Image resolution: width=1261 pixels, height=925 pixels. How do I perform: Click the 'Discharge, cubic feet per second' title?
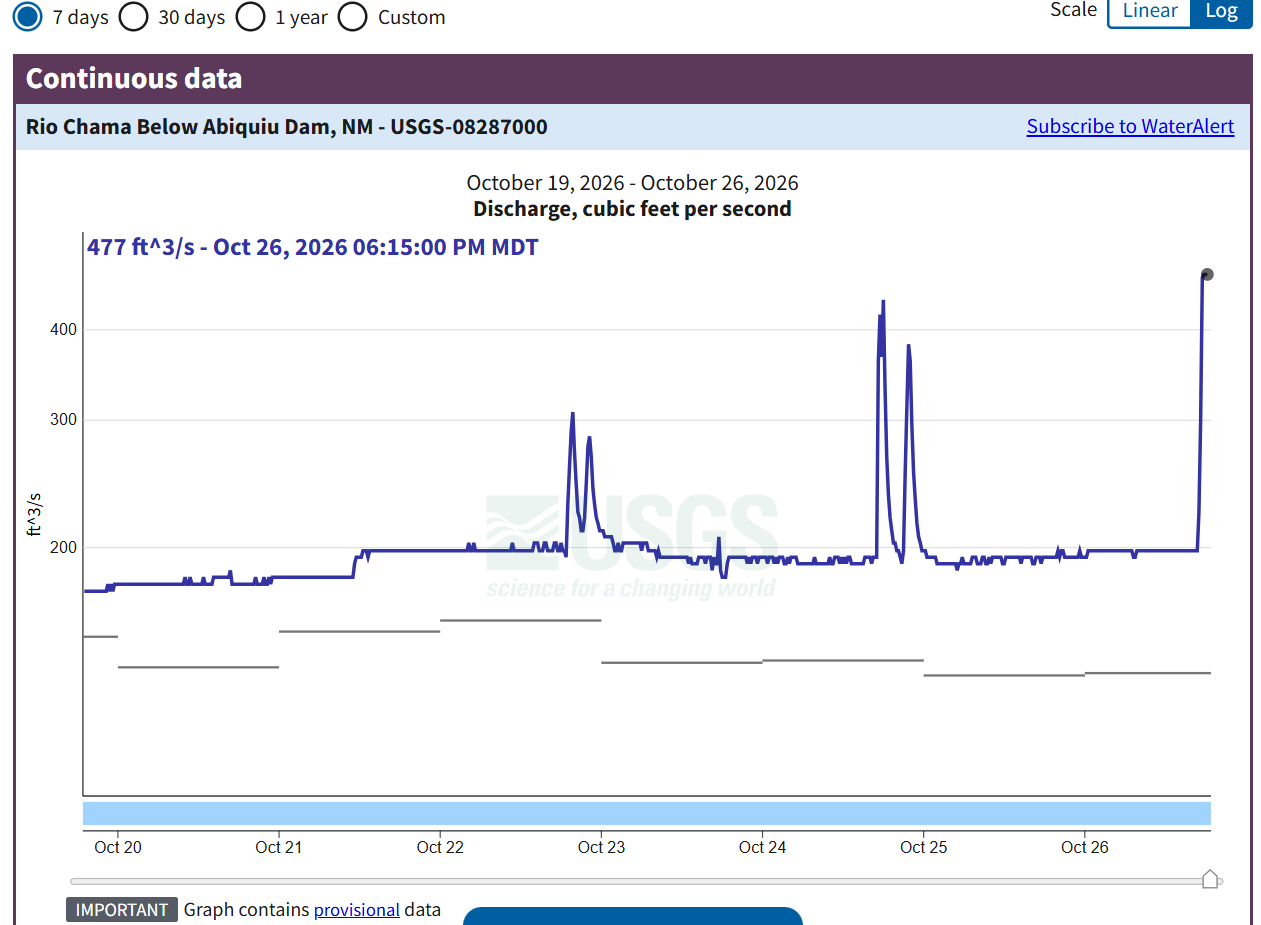coord(632,209)
